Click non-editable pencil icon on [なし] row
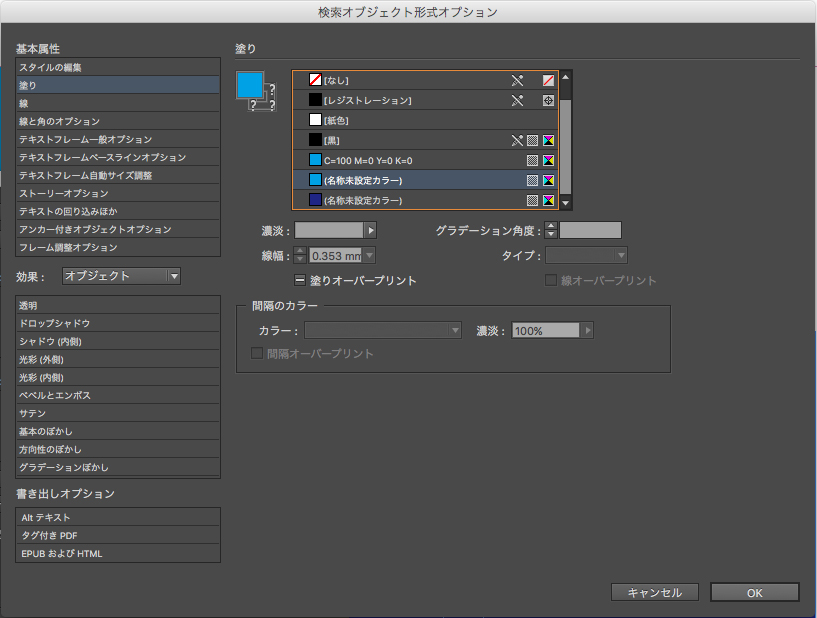 coord(517,80)
